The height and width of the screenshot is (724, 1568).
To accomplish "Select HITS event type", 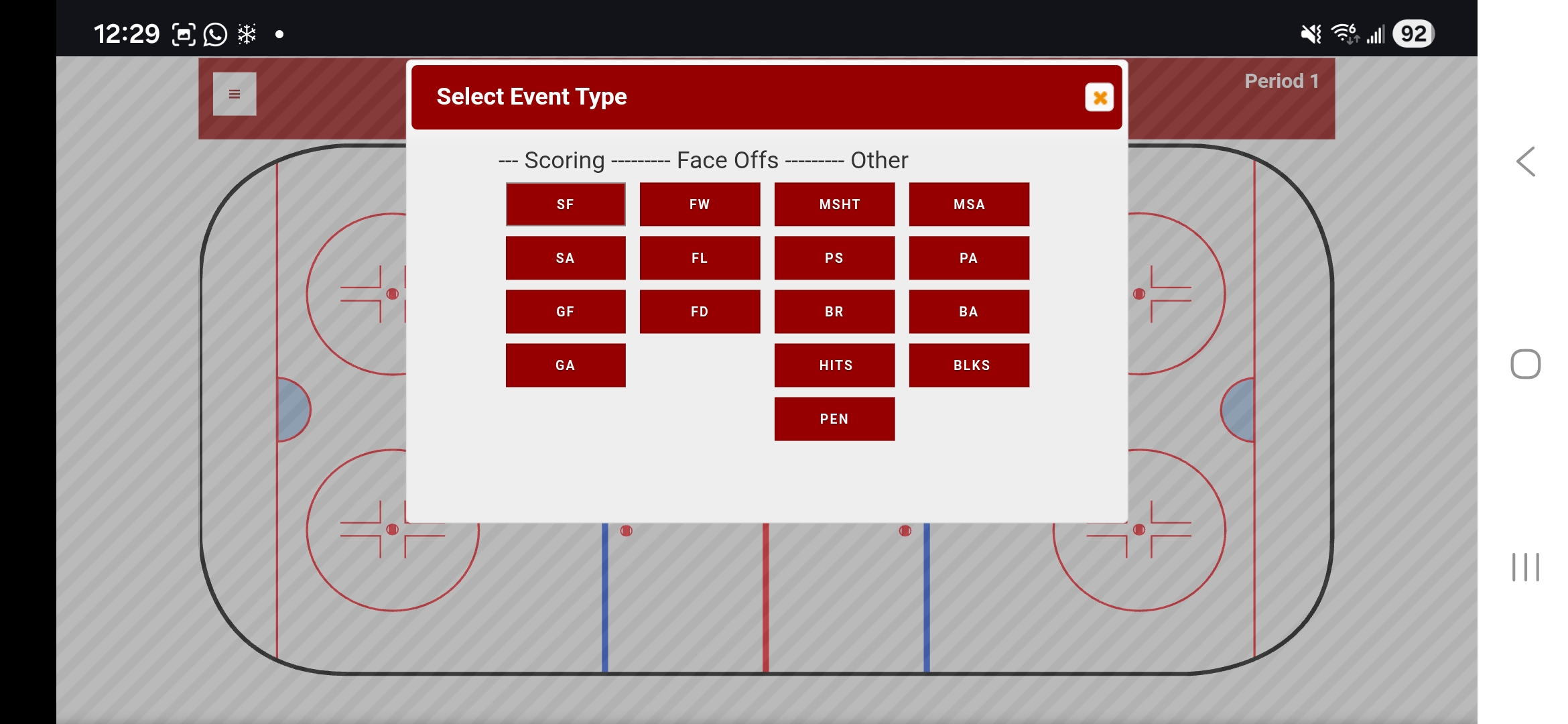I will coord(834,365).
